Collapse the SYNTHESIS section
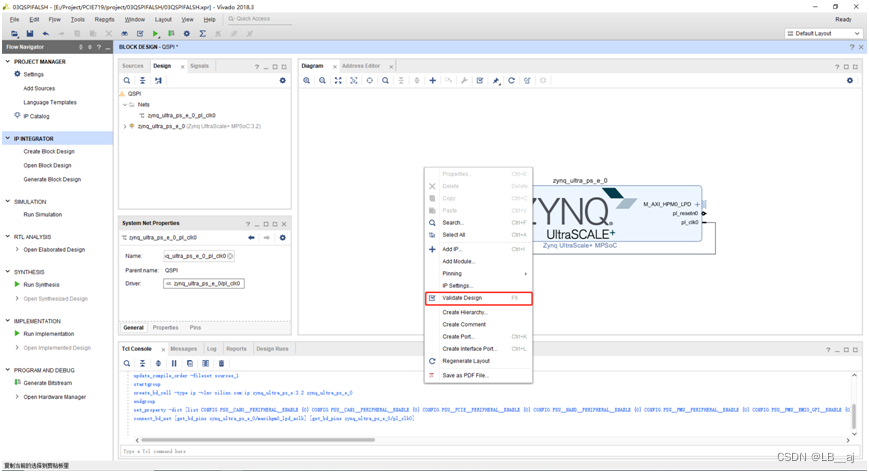Viewport: 869px width, 473px height. 8,272
